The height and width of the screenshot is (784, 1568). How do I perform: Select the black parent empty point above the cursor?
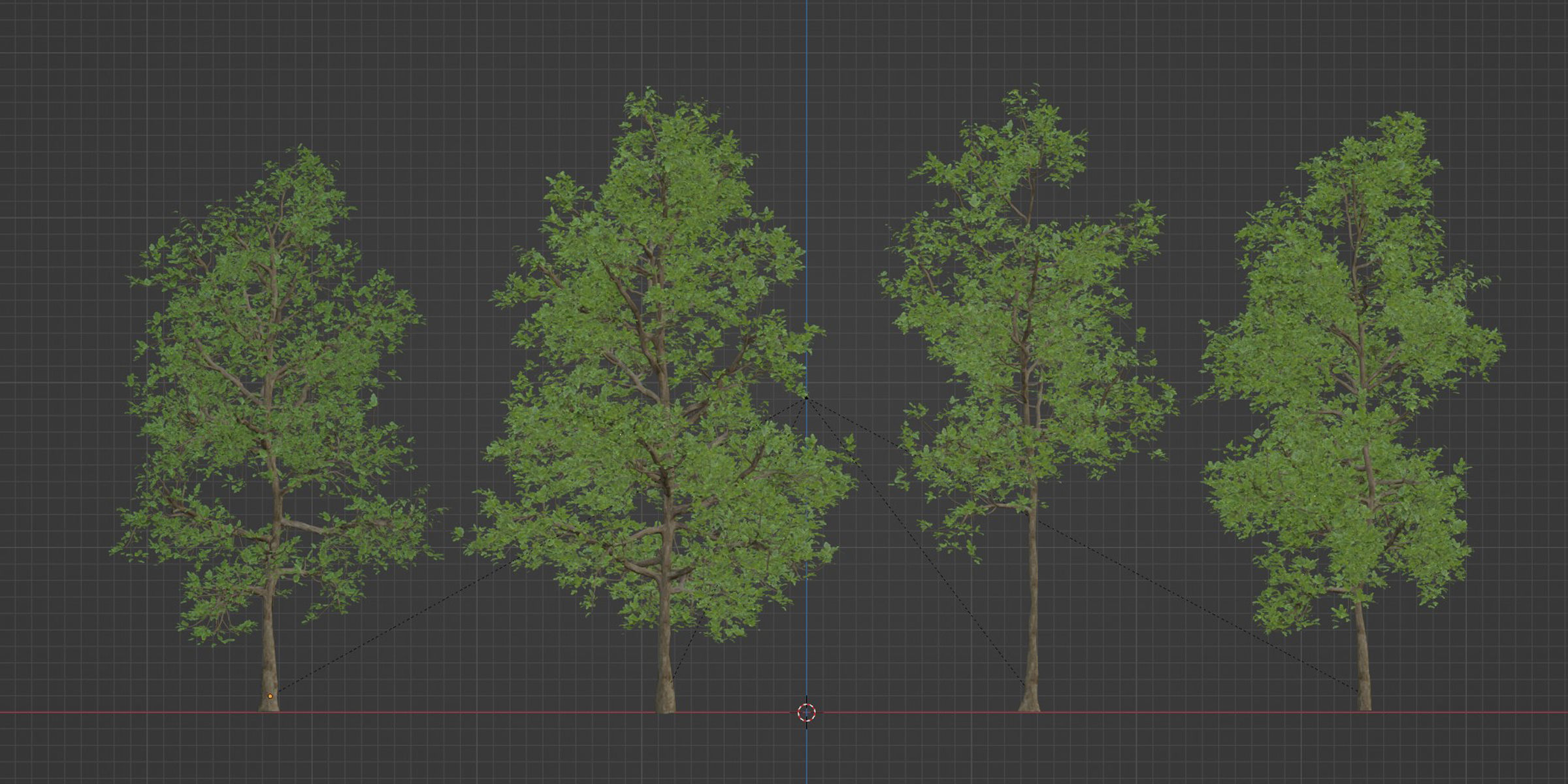806,397
